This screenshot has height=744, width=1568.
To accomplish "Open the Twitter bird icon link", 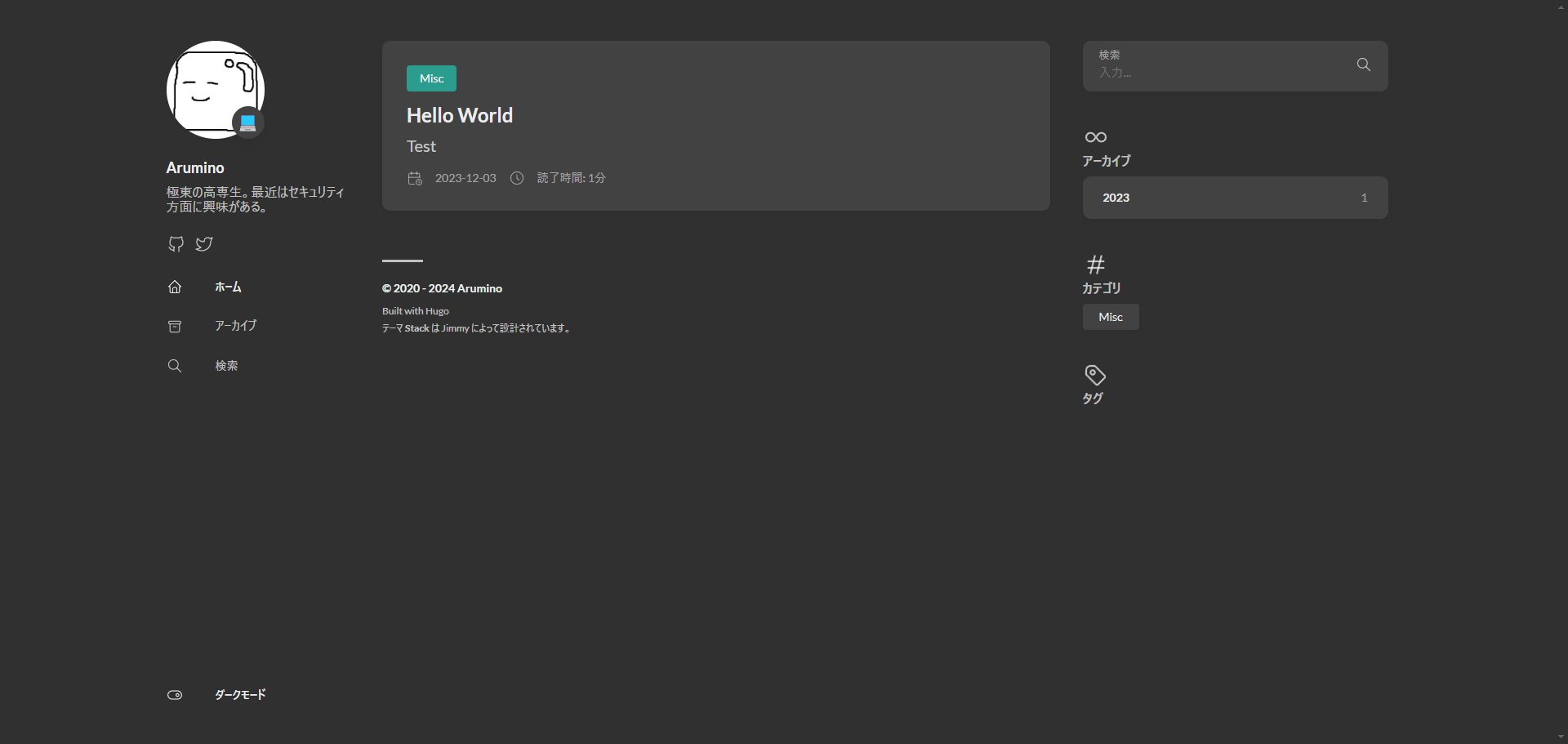I will pyautogui.click(x=204, y=244).
